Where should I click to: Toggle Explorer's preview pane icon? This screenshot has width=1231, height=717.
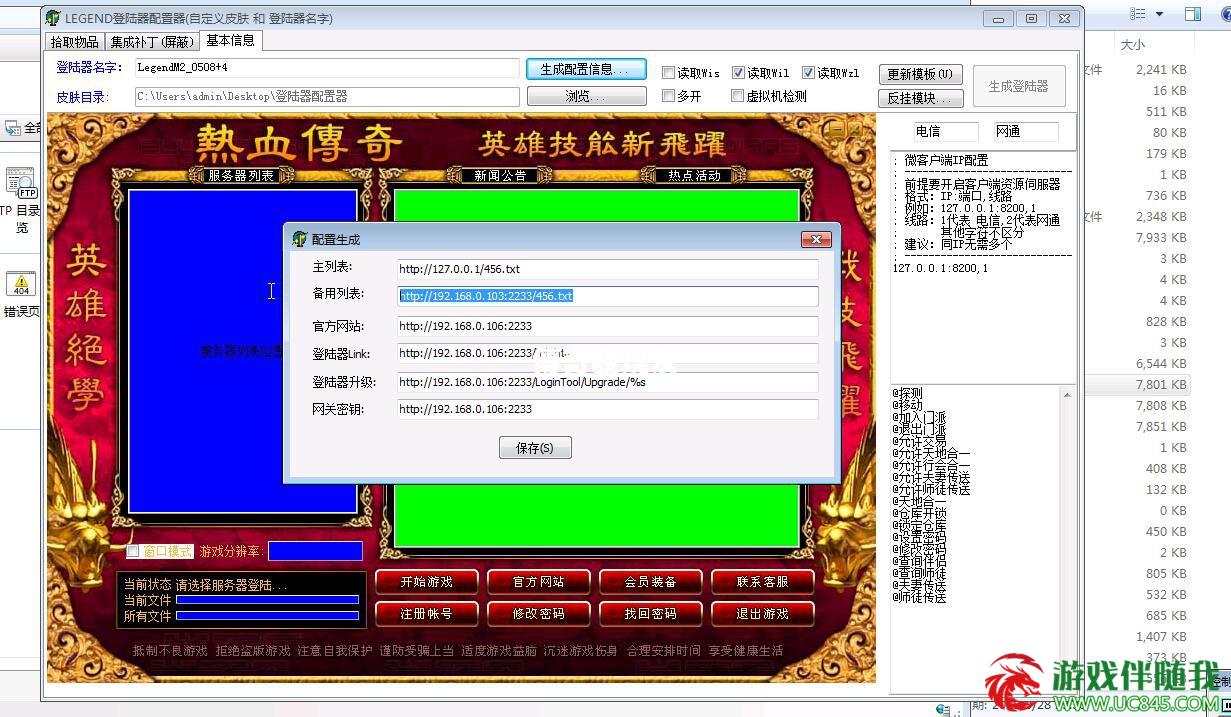coord(1193,14)
